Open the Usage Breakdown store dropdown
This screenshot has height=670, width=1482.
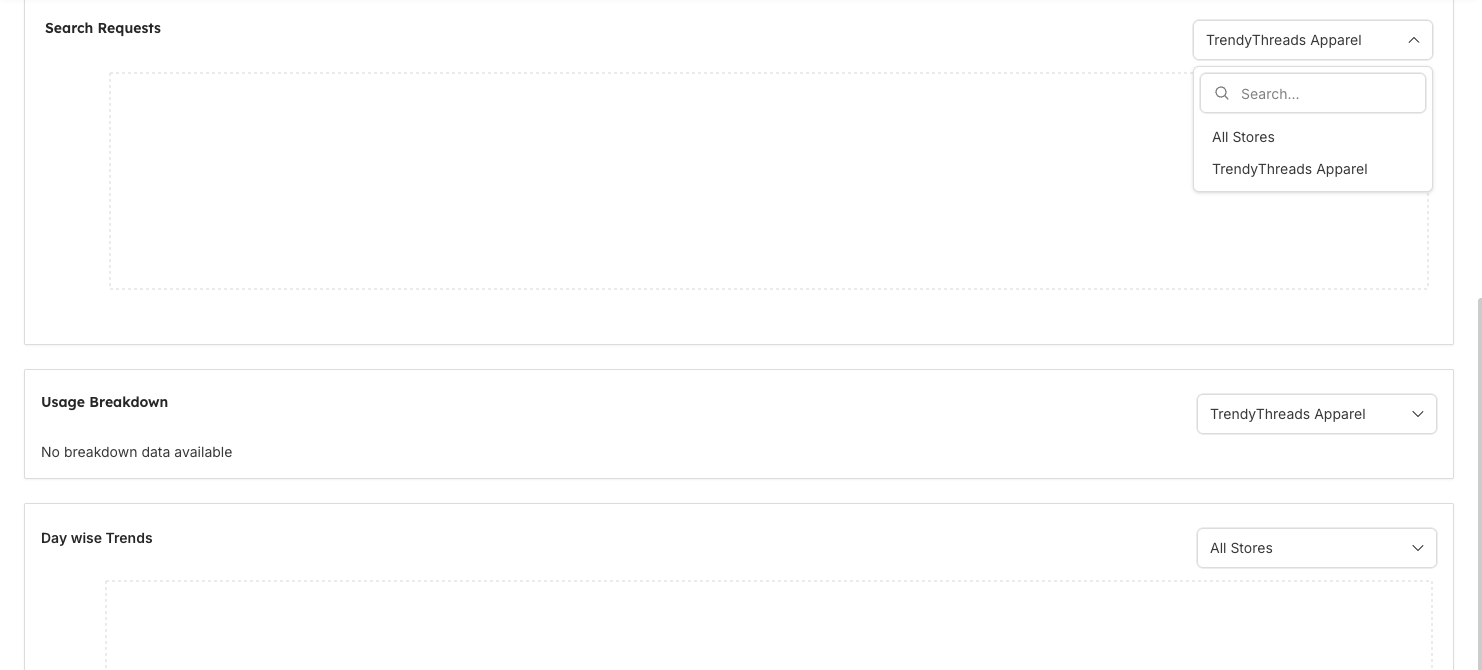point(1316,413)
